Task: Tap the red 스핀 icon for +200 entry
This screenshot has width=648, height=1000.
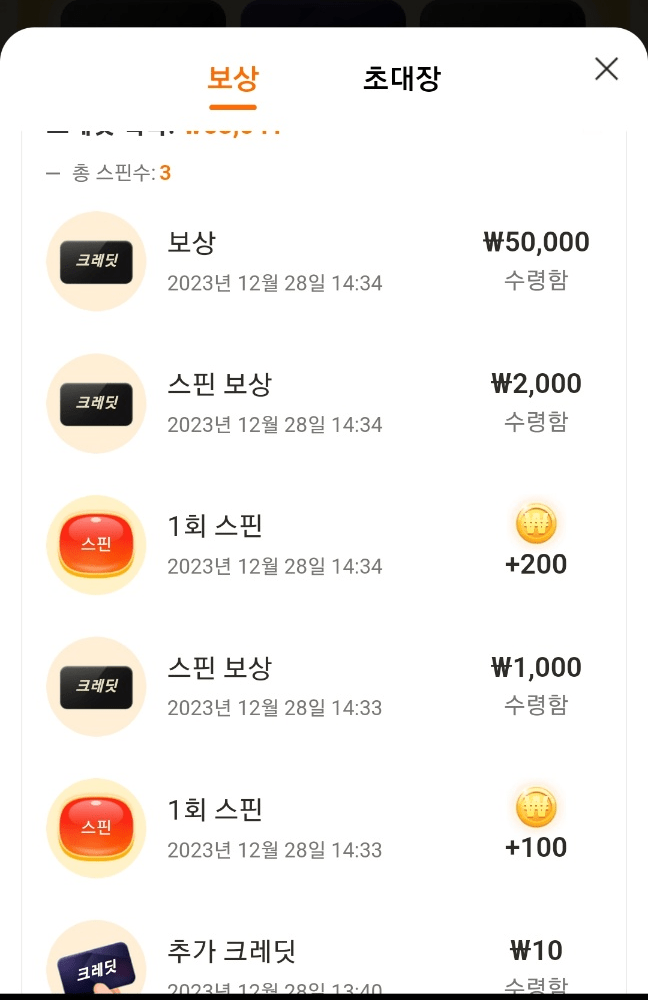Action: (x=96, y=545)
